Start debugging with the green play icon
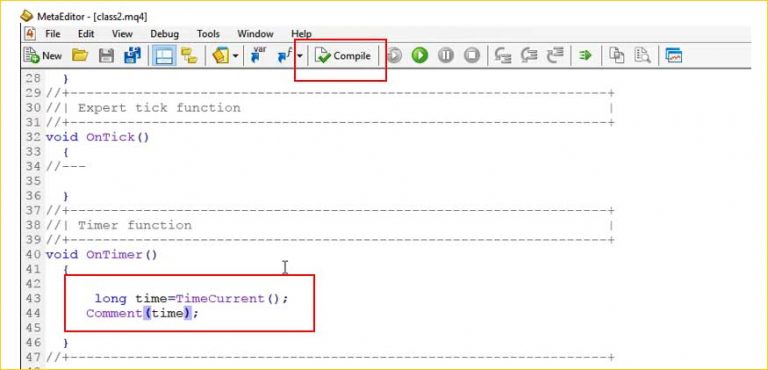The height and width of the screenshot is (370, 768). pyautogui.click(x=420, y=55)
